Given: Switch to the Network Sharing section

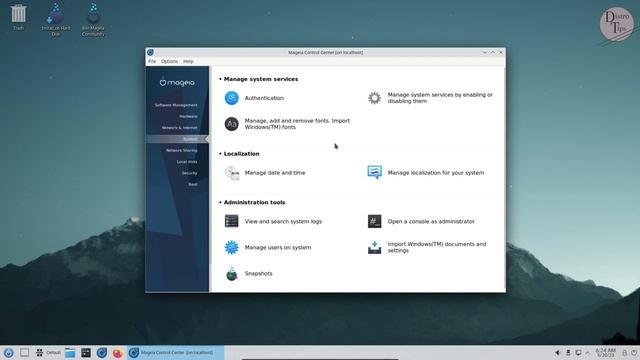Looking at the screenshot, I should 181,151.
